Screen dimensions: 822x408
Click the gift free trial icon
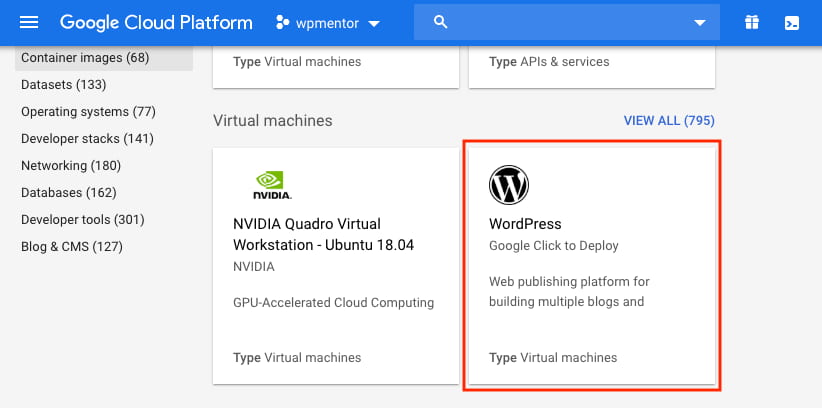click(x=752, y=23)
